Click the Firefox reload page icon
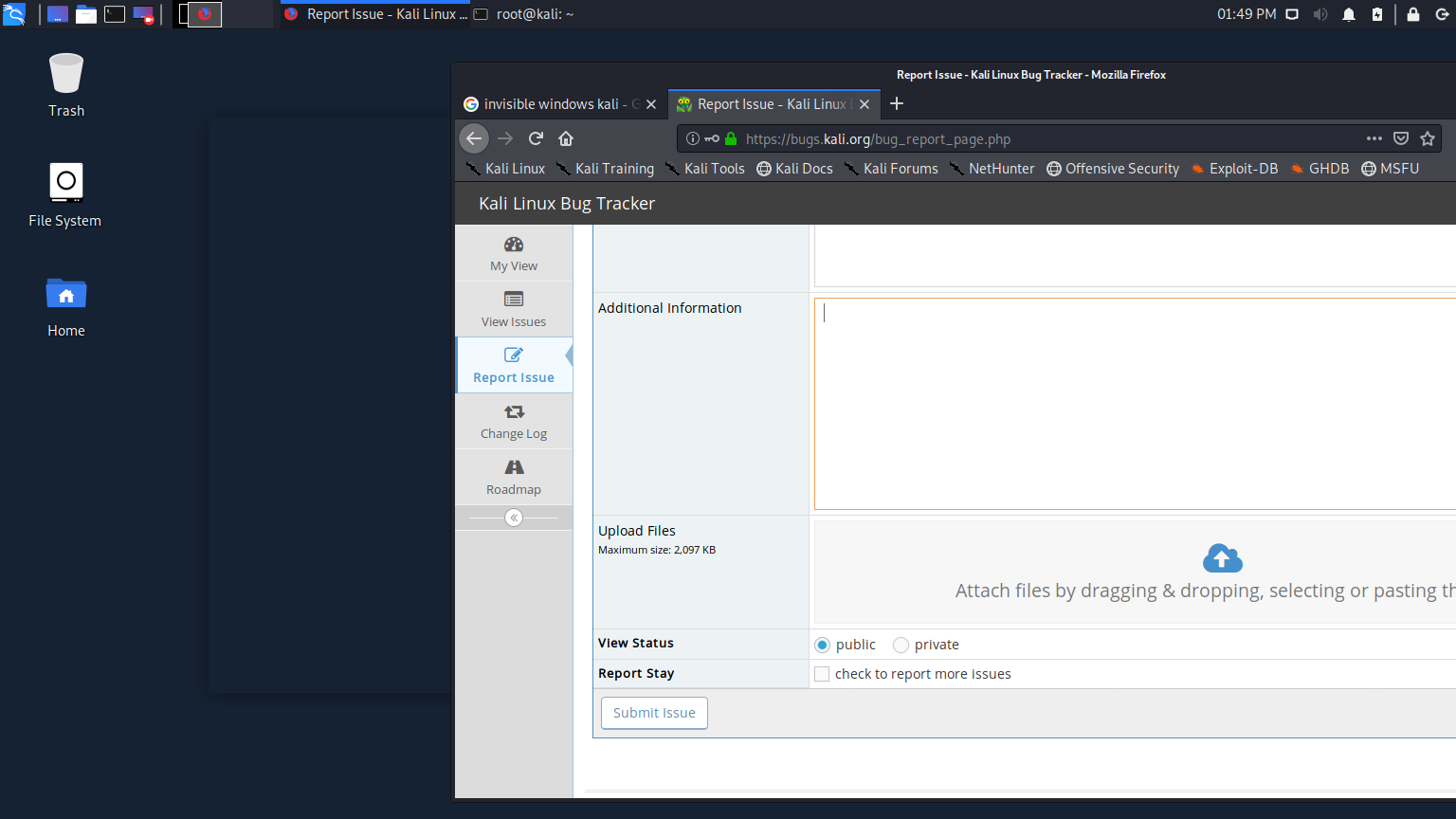 point(536,138)
